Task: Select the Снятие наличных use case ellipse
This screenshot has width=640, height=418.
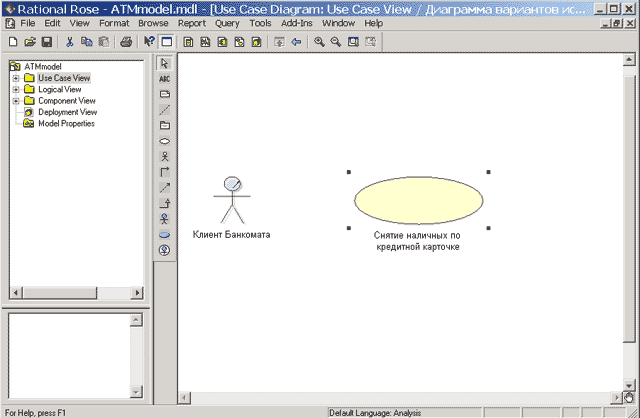Action: [x=418, y=200]
